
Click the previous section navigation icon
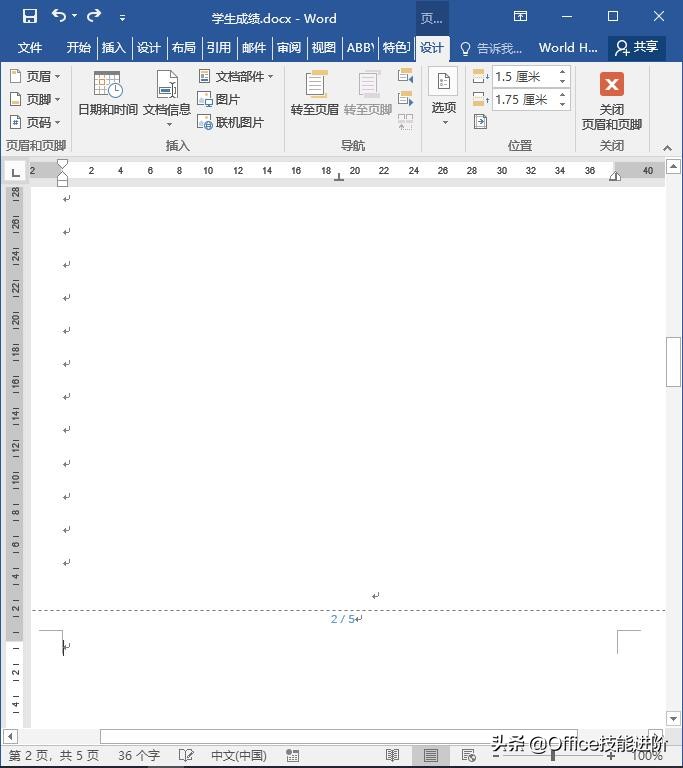click(x=405, y=76)
